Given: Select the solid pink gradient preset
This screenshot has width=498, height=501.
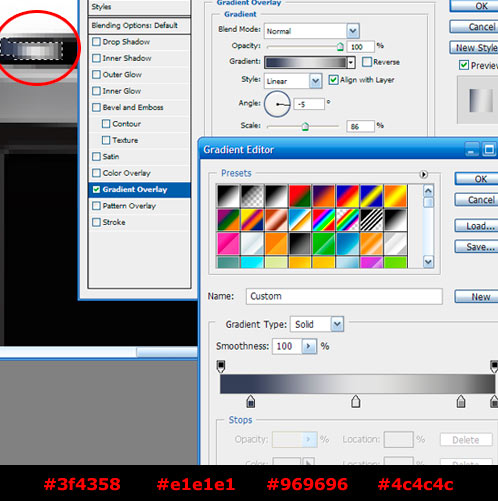Looking at the screenshot, I should pyautogui.click(x=228, y=243).
